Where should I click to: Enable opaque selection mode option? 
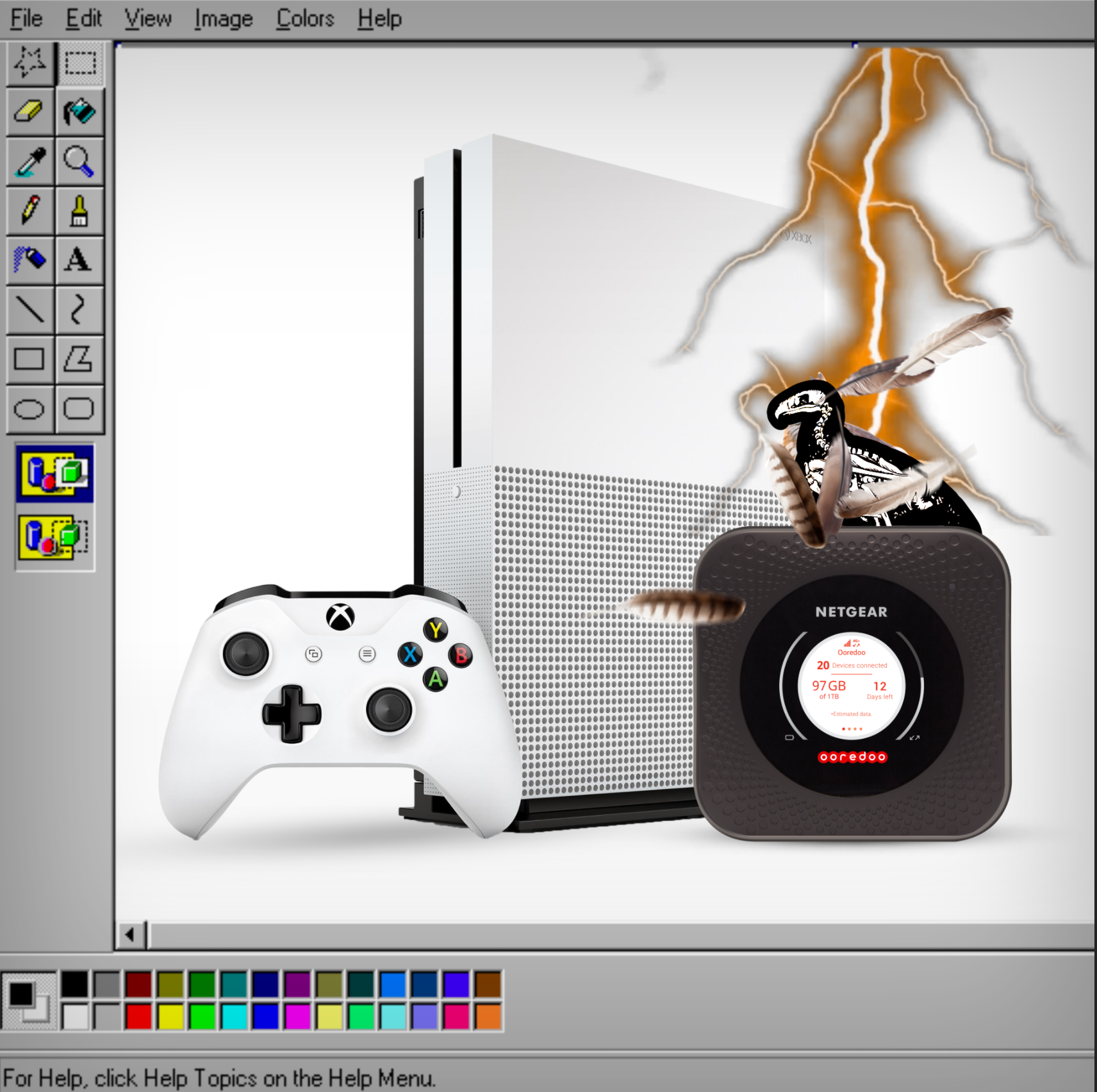click(x=55, y=474)
